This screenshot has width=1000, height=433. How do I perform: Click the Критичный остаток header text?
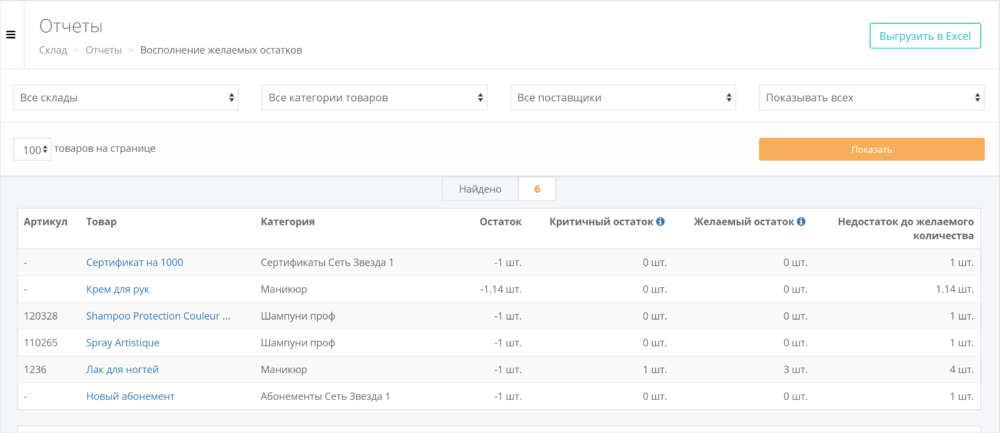pyautogui.click(x=601, y=222)
